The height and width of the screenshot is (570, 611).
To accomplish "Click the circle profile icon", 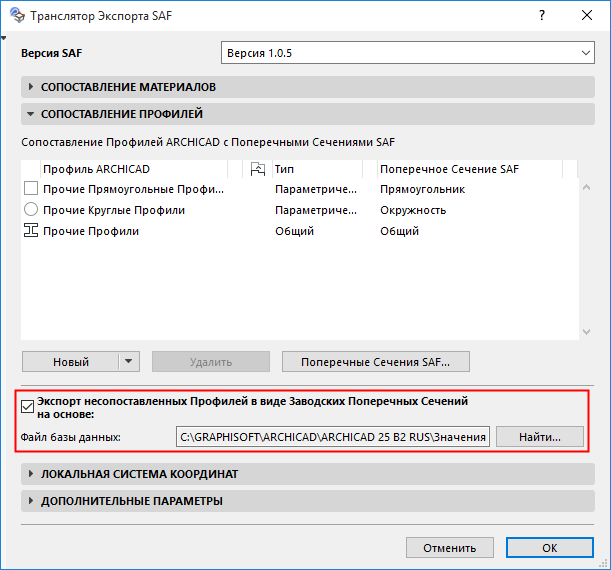I will [31, 210].
